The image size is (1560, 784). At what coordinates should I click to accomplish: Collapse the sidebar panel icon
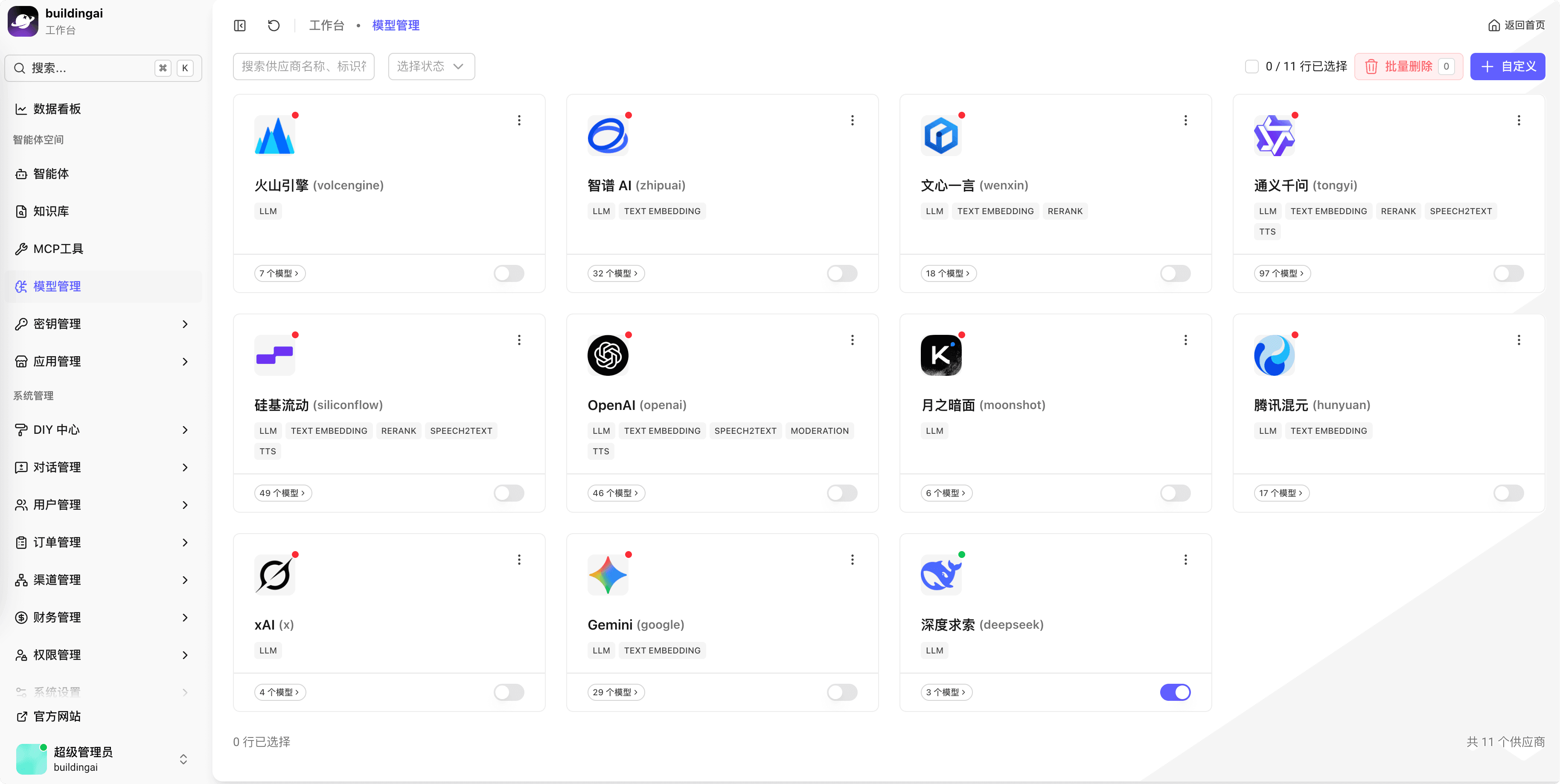click(x=240, y=26)
